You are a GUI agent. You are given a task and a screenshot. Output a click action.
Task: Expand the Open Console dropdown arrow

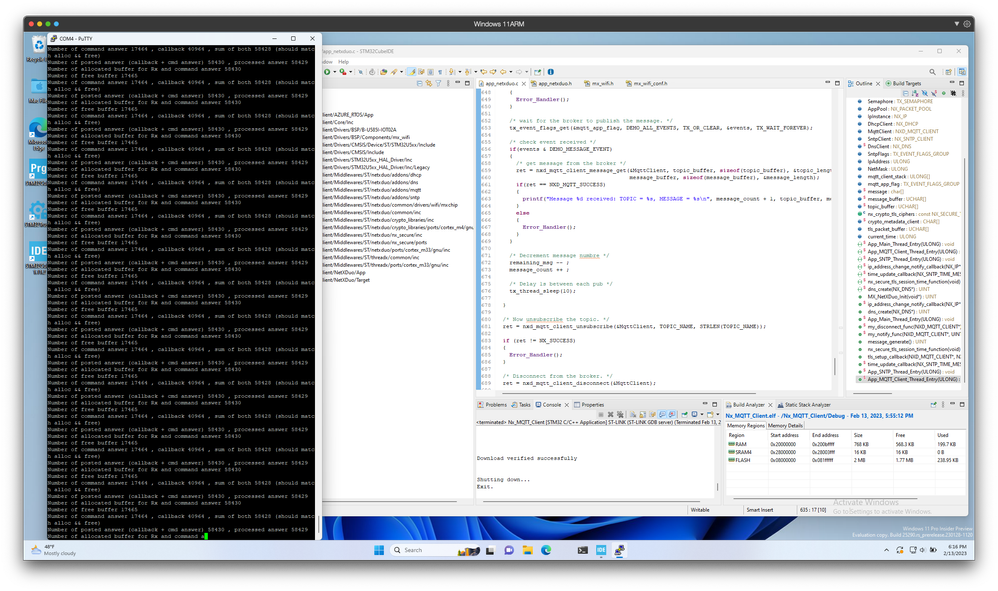(717, 414)
